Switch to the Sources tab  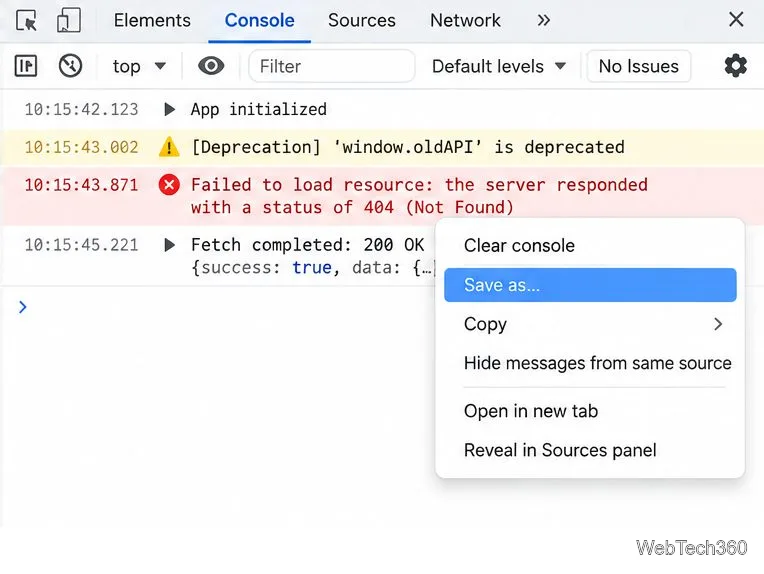pos(362,20)
